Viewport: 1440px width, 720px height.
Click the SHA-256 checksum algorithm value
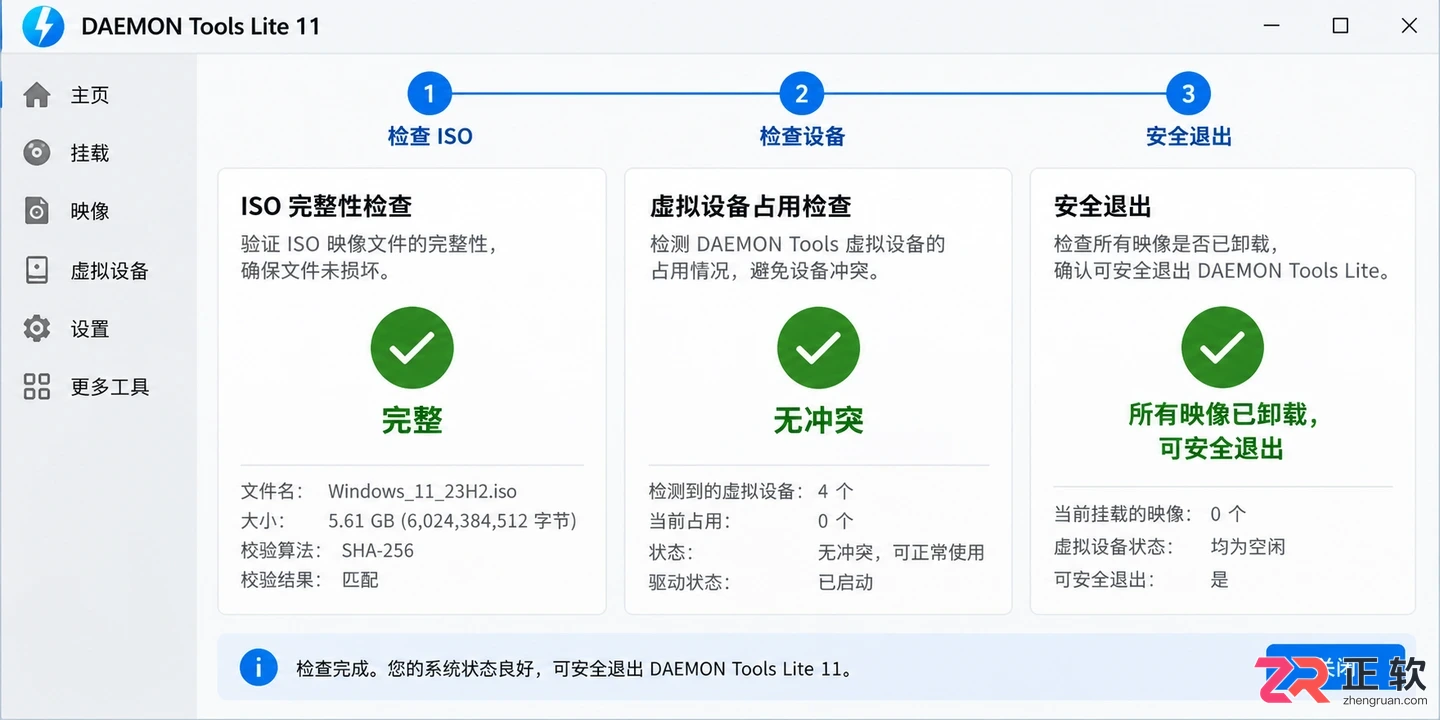(377, 550)
